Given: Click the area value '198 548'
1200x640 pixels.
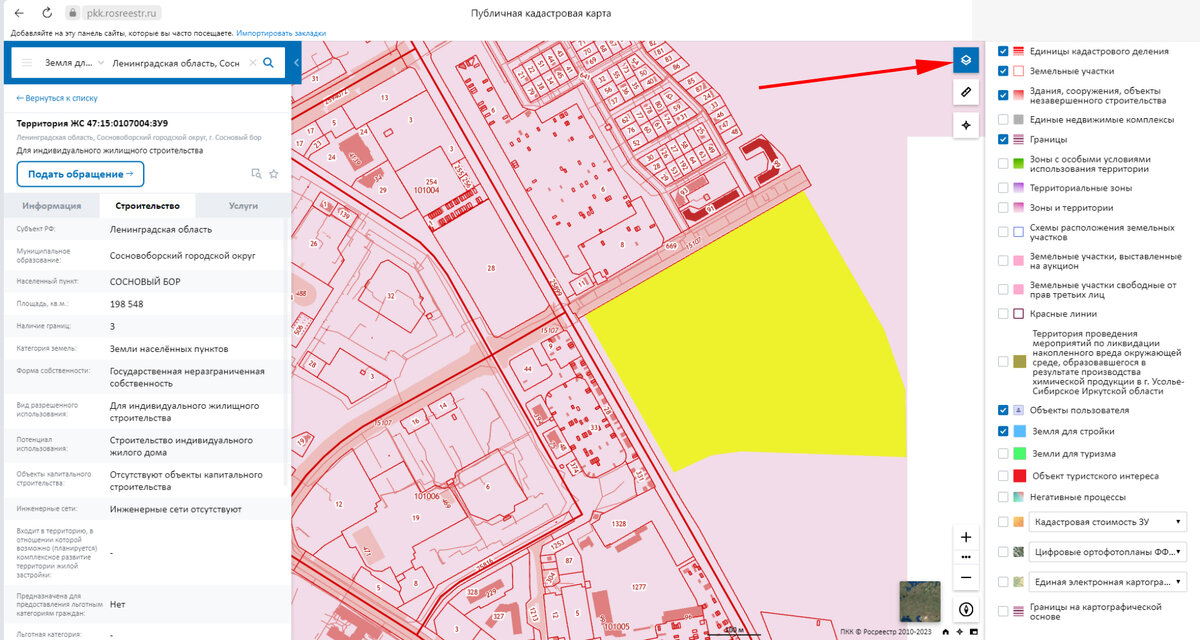Looking at the screenshot, I should pyautogui.click(x=127, y=304).
